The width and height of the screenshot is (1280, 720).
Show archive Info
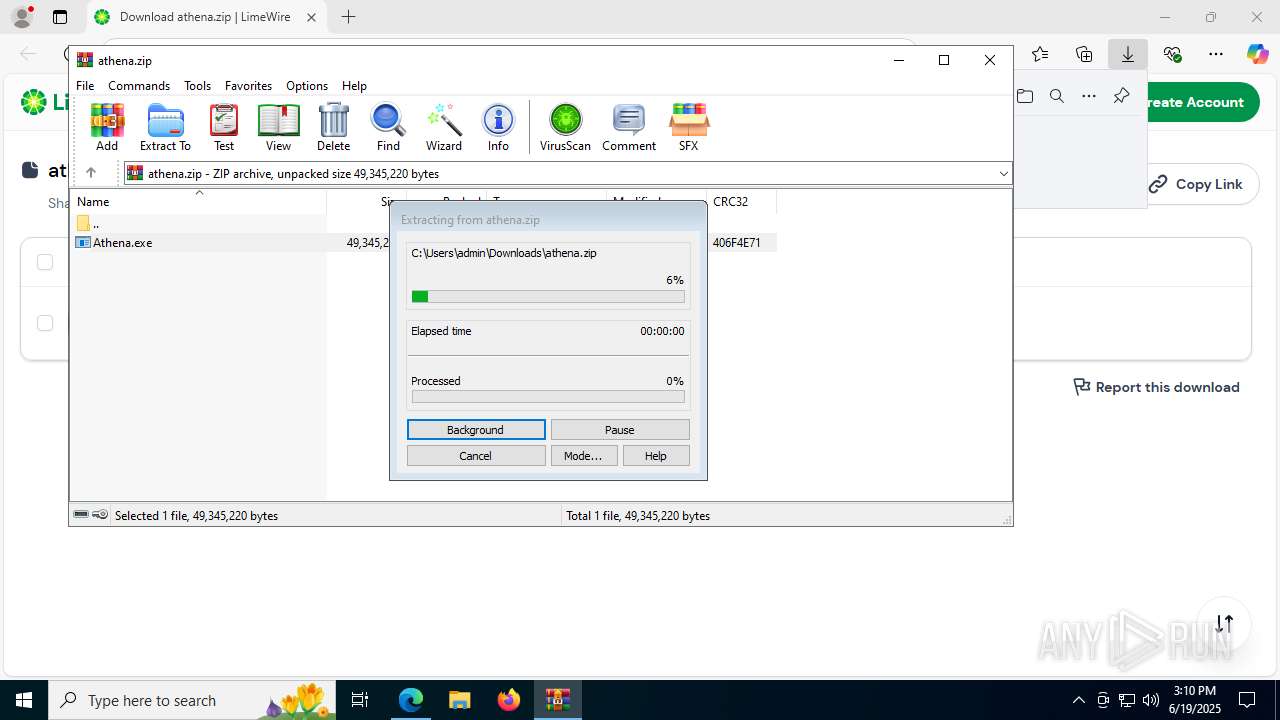point(498,127)
